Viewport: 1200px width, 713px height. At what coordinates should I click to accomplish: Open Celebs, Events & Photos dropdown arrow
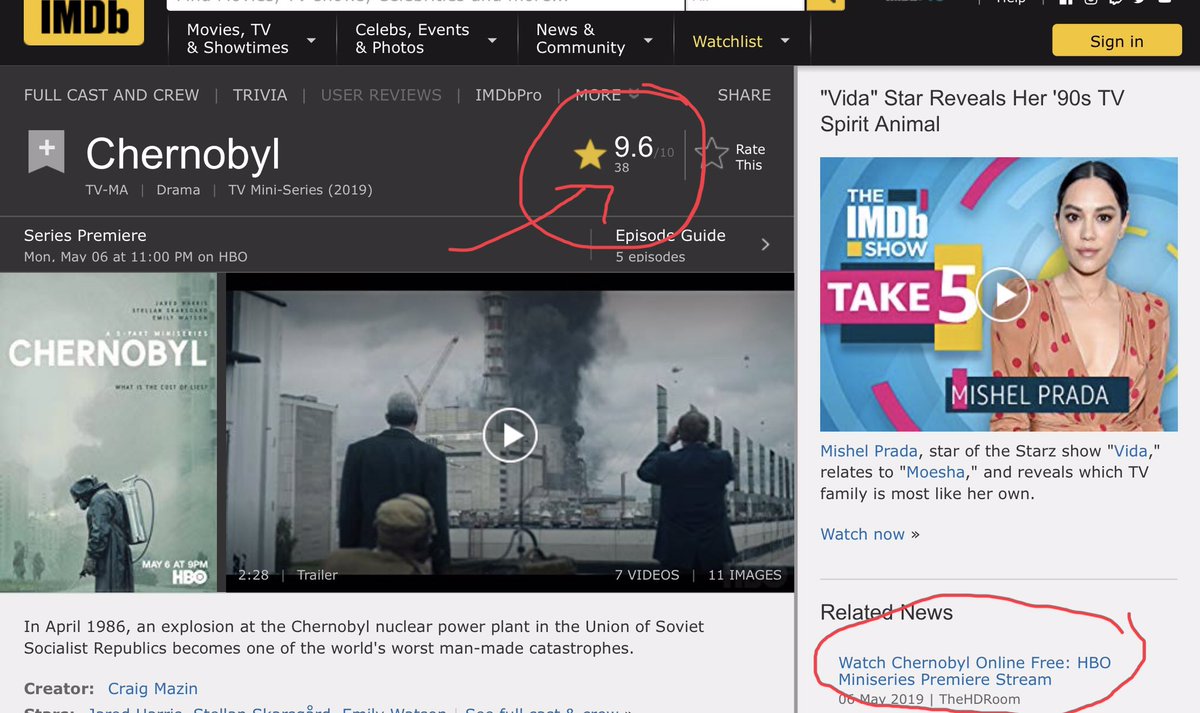click(492, 41)
